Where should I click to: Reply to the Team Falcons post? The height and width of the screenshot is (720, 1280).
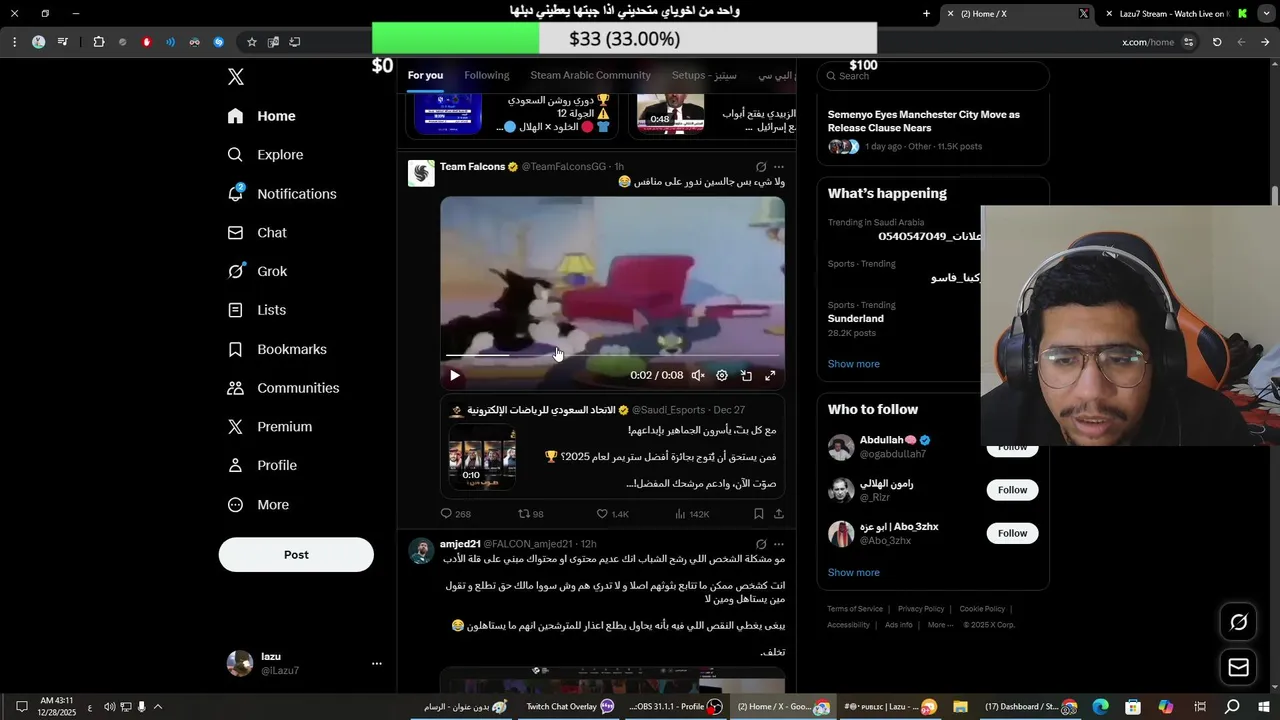click(x=455, y=514)
